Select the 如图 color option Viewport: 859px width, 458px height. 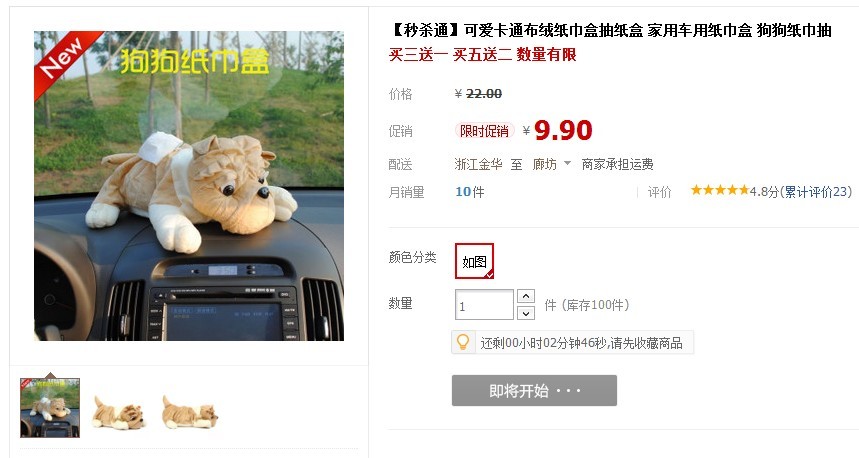[x=474, y=261]
